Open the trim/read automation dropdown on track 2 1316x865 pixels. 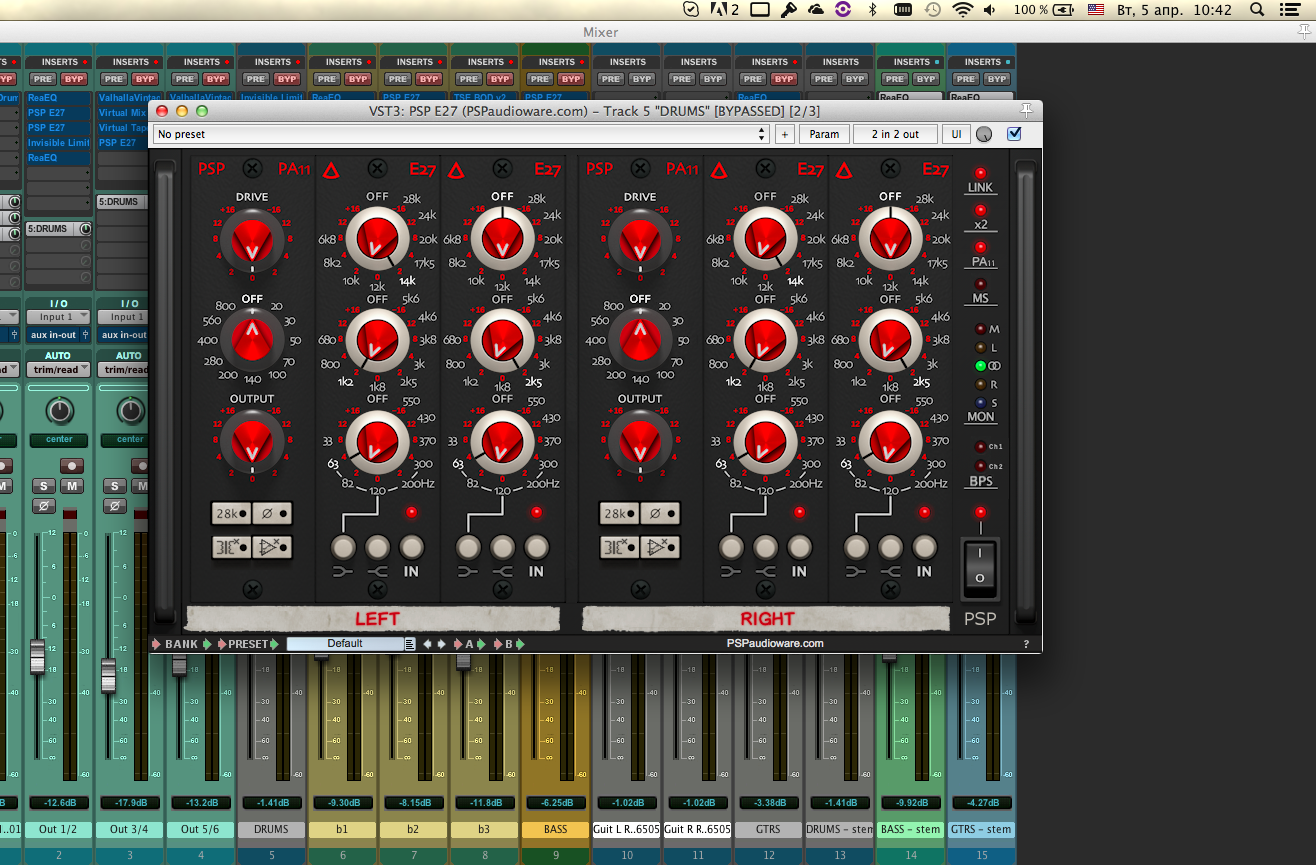point(59,370)
